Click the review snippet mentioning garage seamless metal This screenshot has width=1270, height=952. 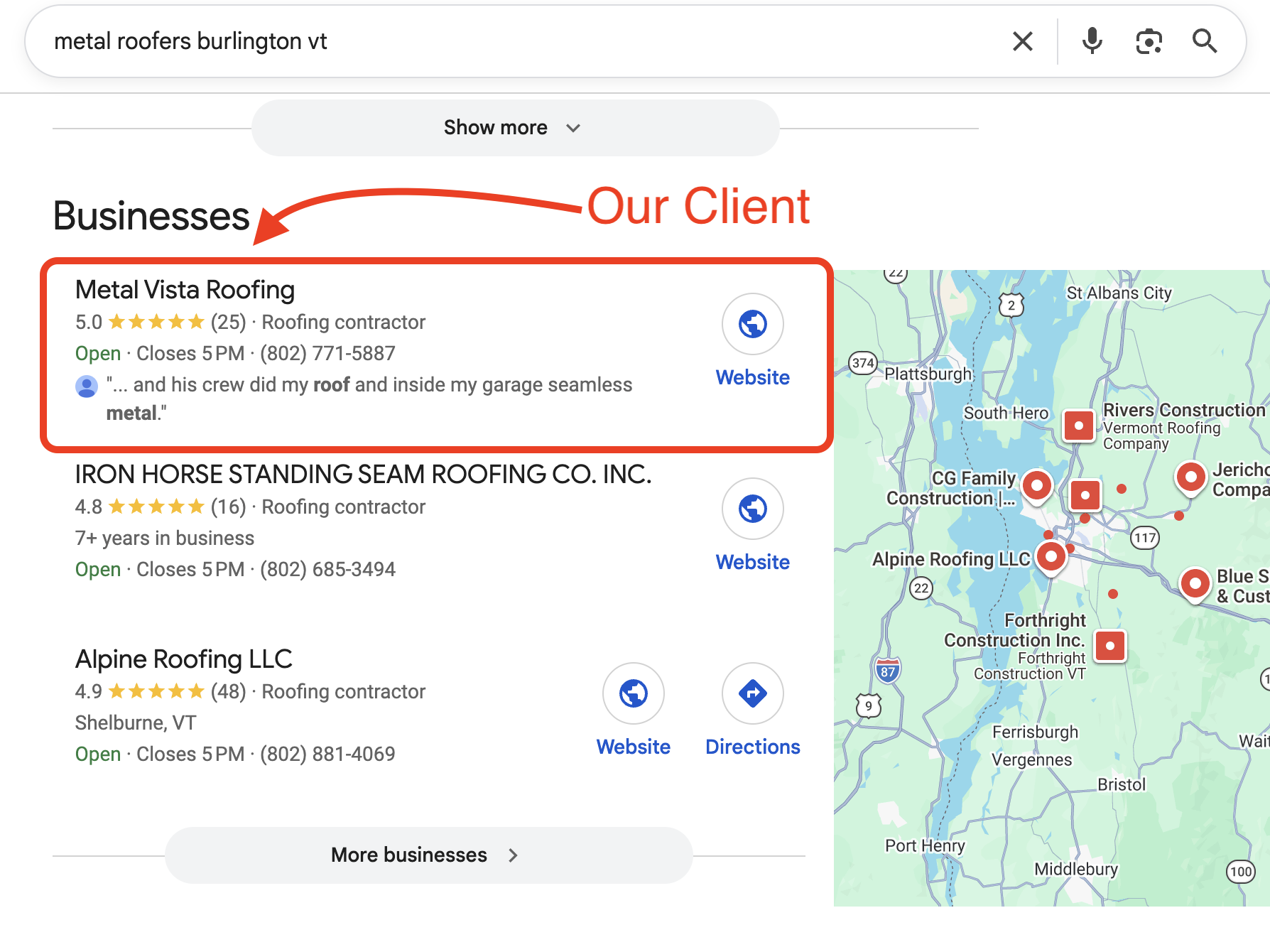click(x=369, y=399)
